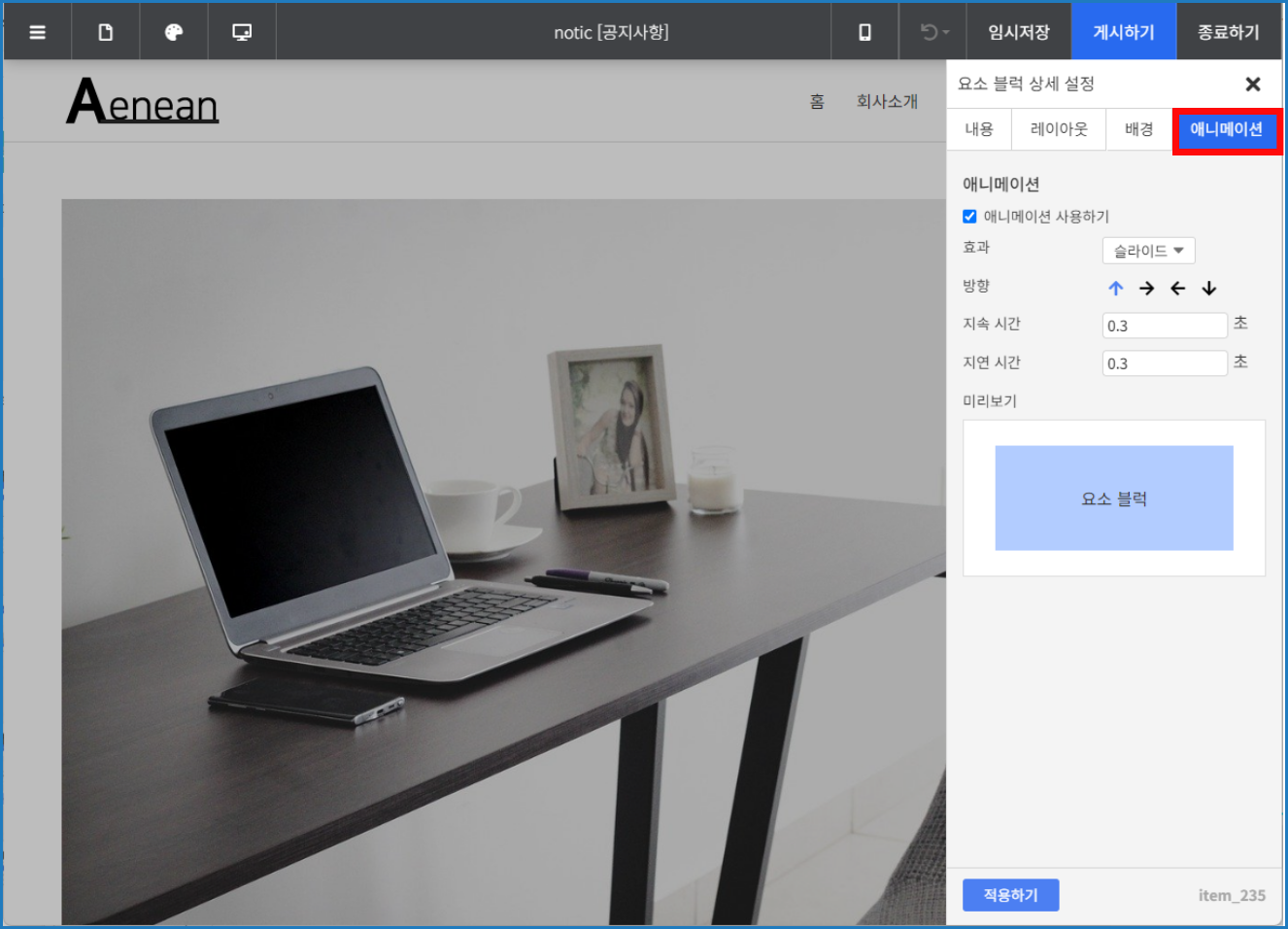The width and height of the screenshot is (1288, 929).
Task: Open the hamburger menu icon
Action: pos(38,32)
